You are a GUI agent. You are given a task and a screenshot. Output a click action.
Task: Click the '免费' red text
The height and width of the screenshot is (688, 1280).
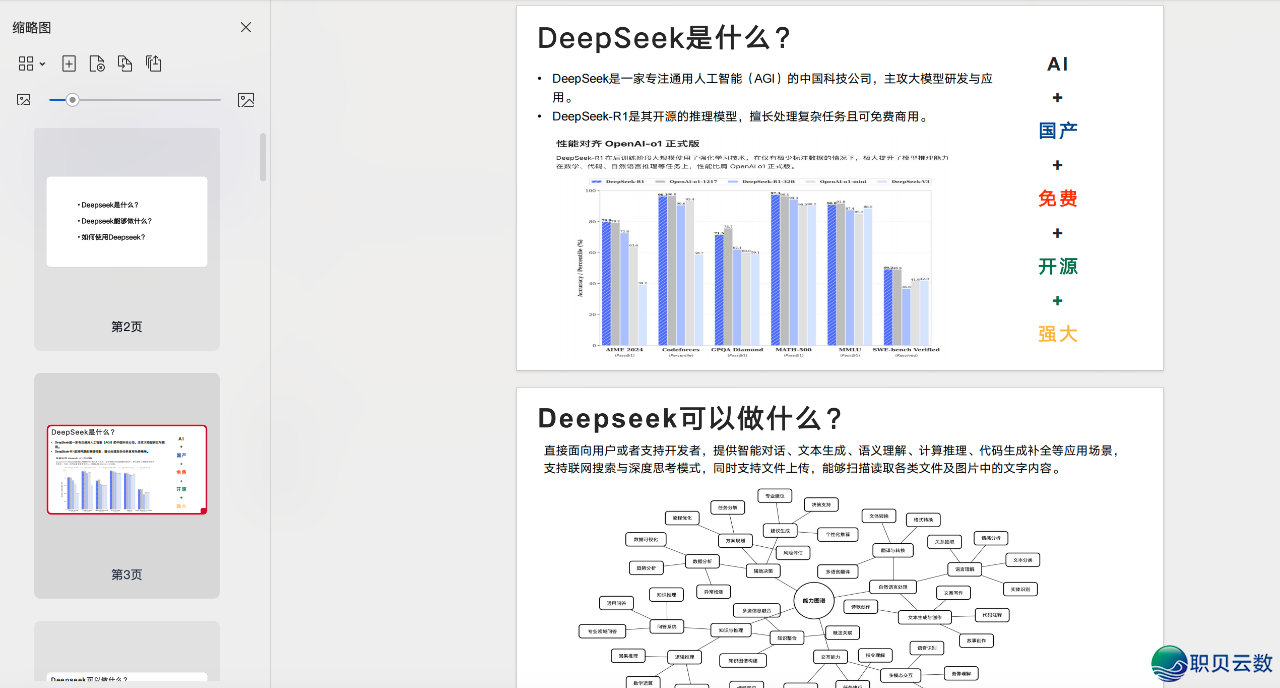click(x=1058, y=198)
